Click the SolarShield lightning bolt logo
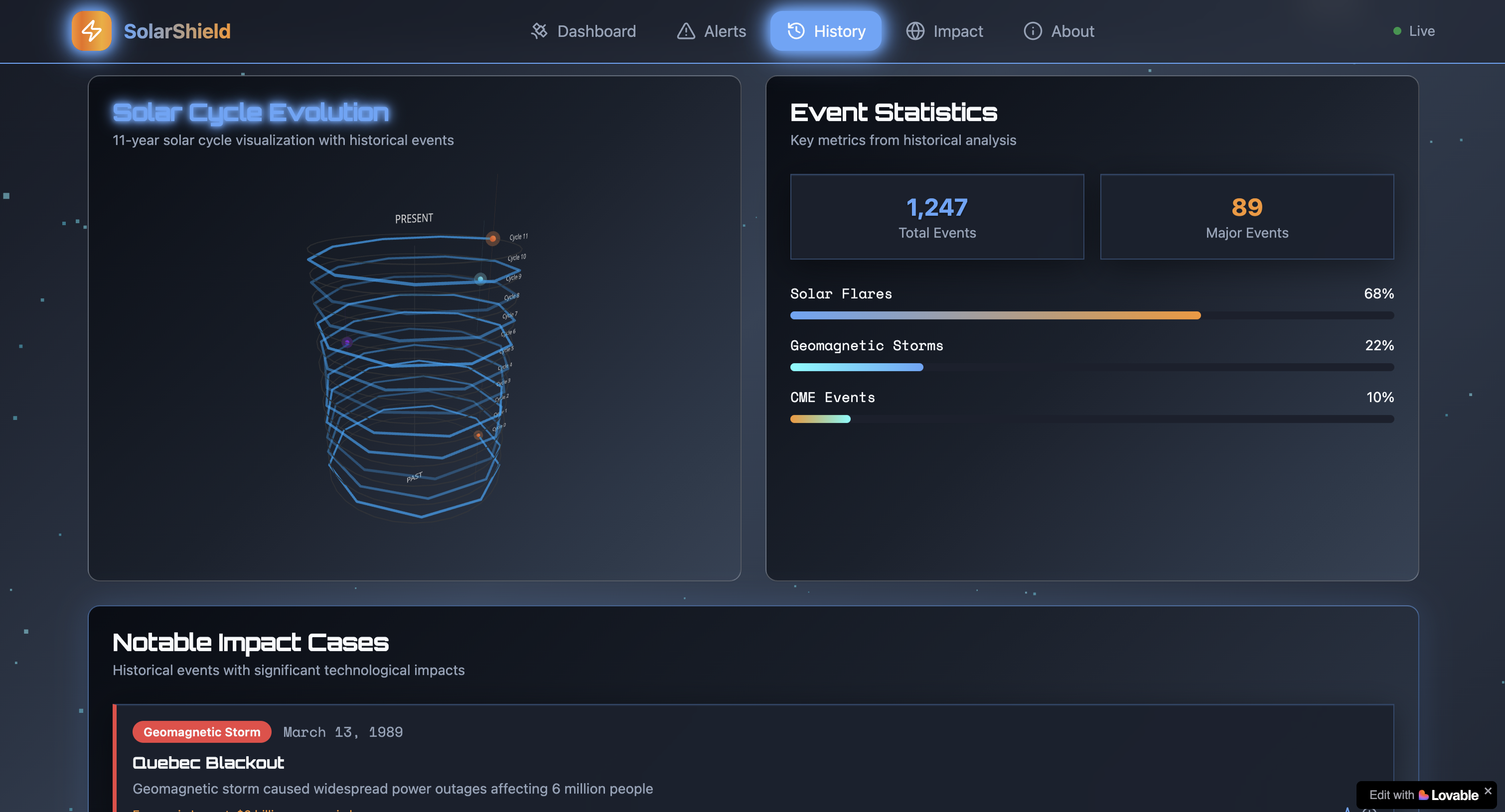Image resolution: width=1505 pixels, height=812 pixels. click(91, 31)
